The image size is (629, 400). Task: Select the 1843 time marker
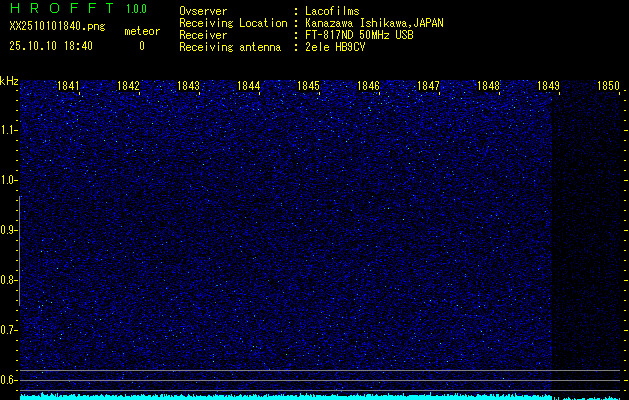pyautogui.click(x=188, y=86)
